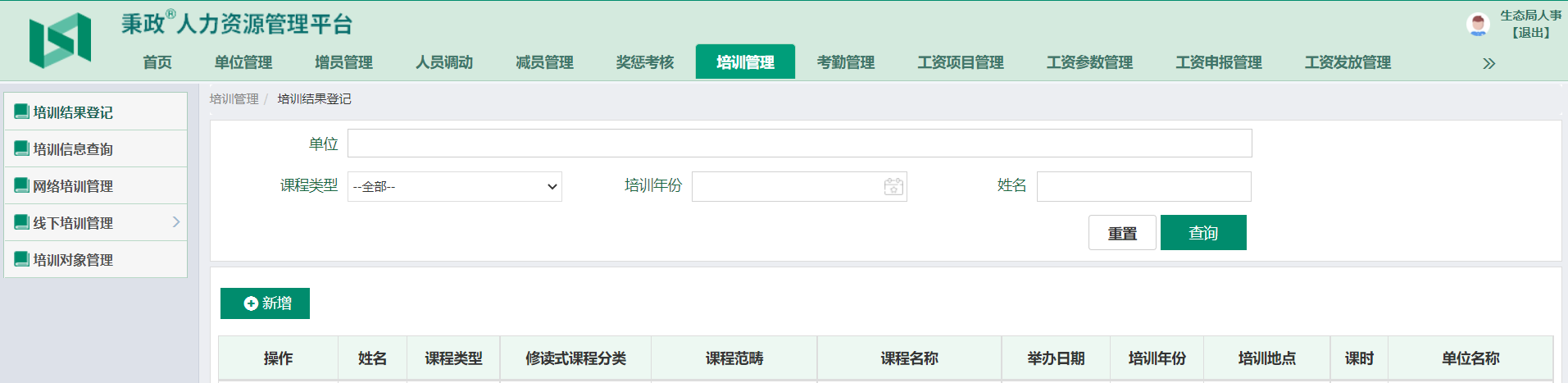Screen dimensions: 1568x383
Task: Open the 课程类型 dropdown
Action: 454,187
